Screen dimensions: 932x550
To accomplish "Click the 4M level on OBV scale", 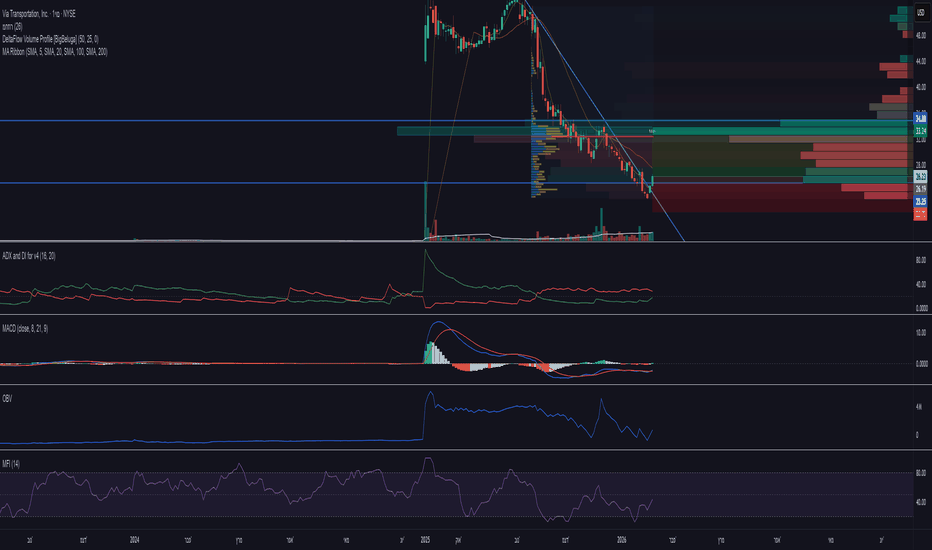I will pyautogui.click(x=919, y=407).
